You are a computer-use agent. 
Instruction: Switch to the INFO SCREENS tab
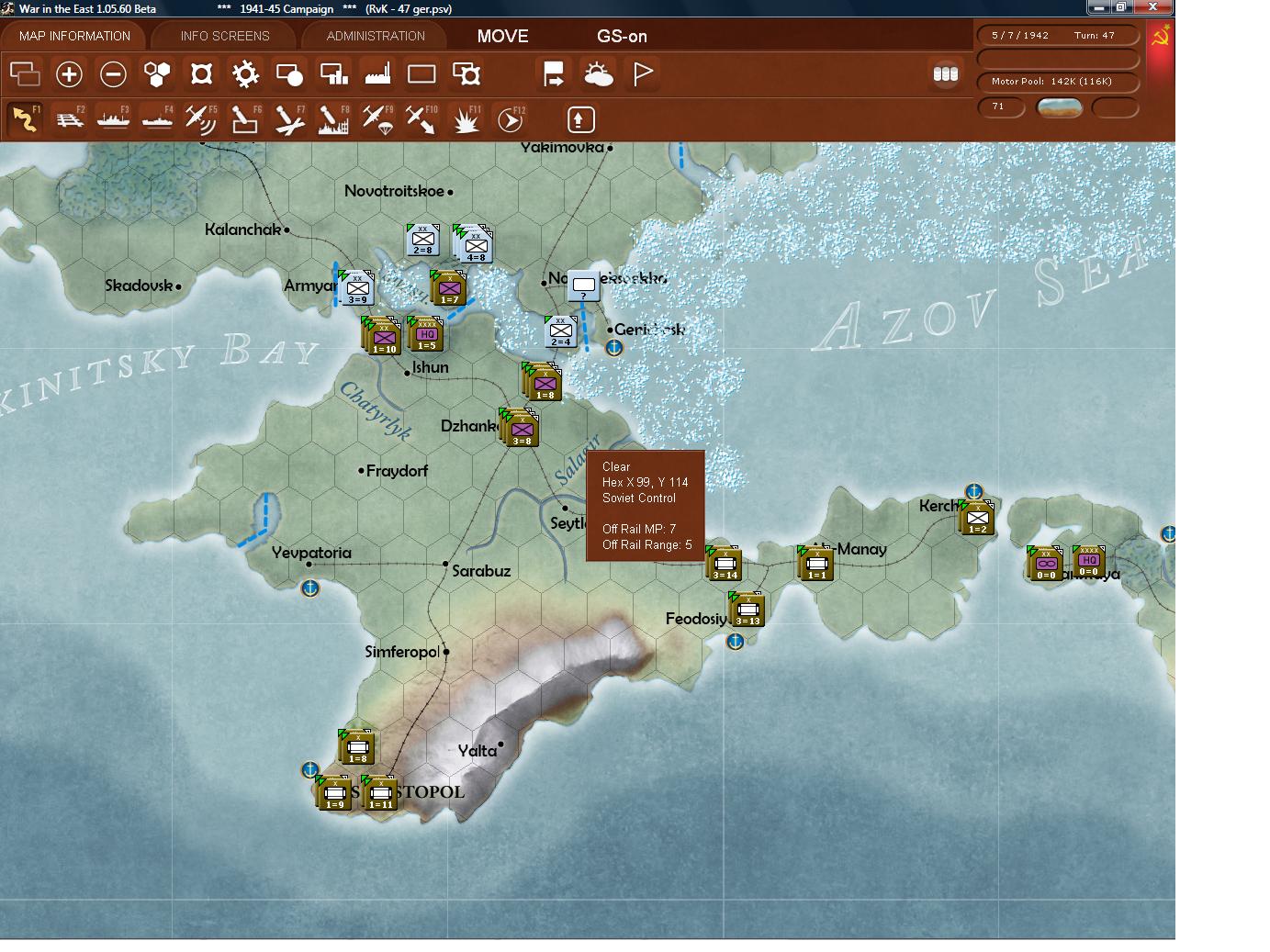pos(225,36)
